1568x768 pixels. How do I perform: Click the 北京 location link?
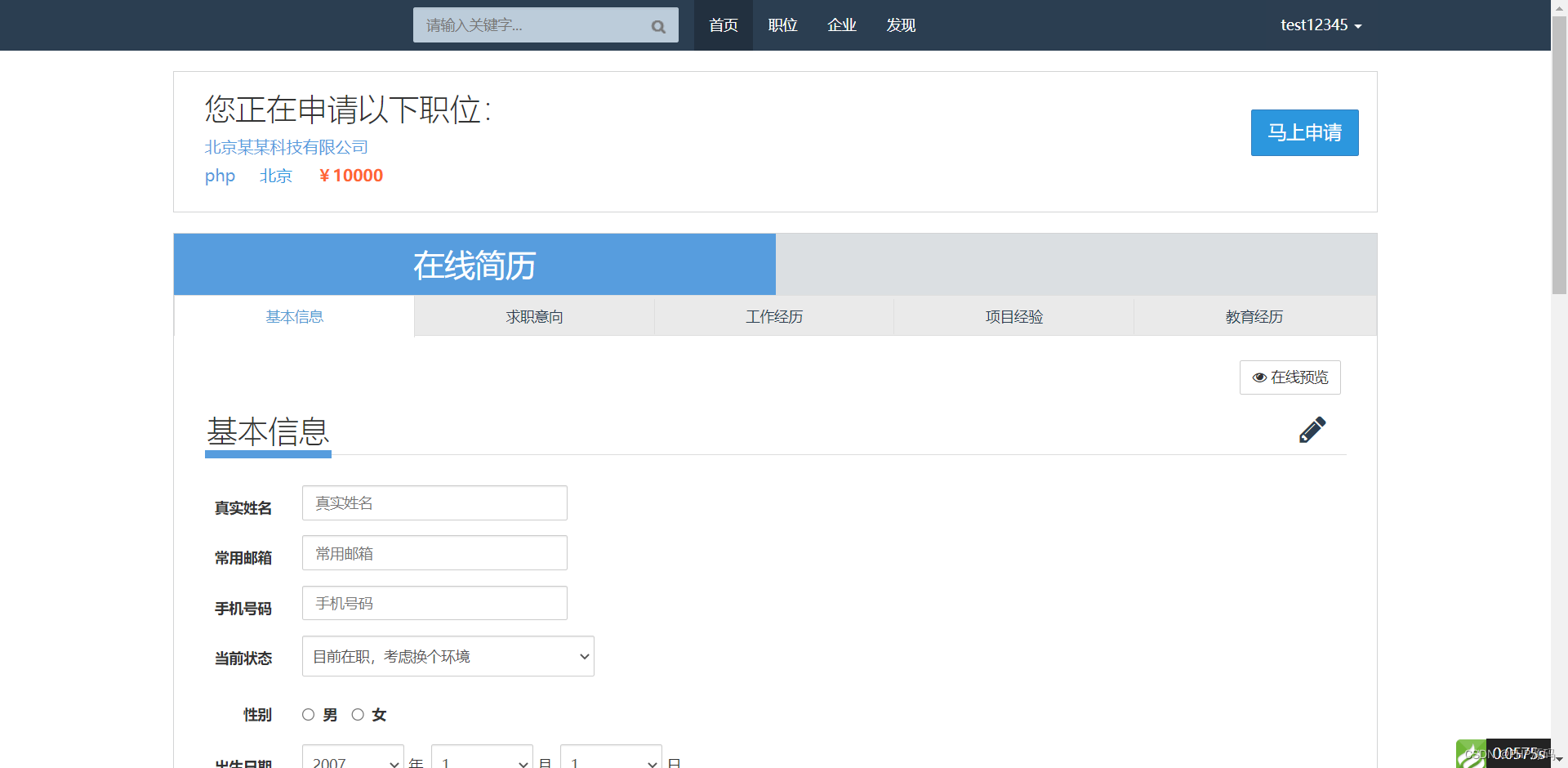tap(276, 176)
